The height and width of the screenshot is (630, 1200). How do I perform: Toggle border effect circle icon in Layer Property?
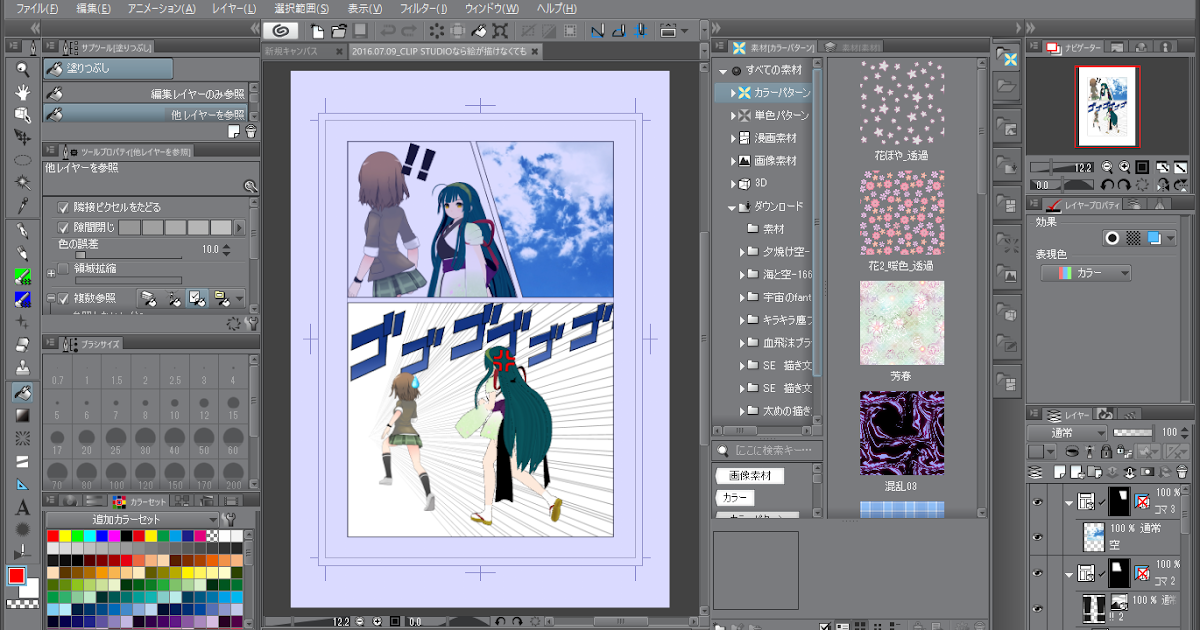coord(1110,238)
